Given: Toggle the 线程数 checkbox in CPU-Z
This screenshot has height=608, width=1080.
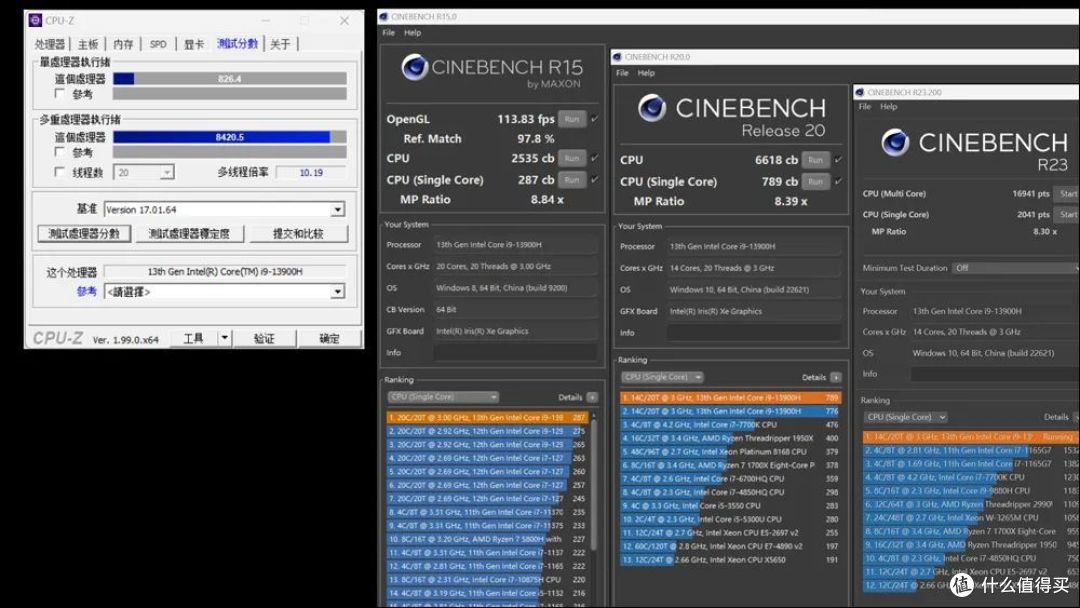Looking at the screenshot, I should 60,172.
